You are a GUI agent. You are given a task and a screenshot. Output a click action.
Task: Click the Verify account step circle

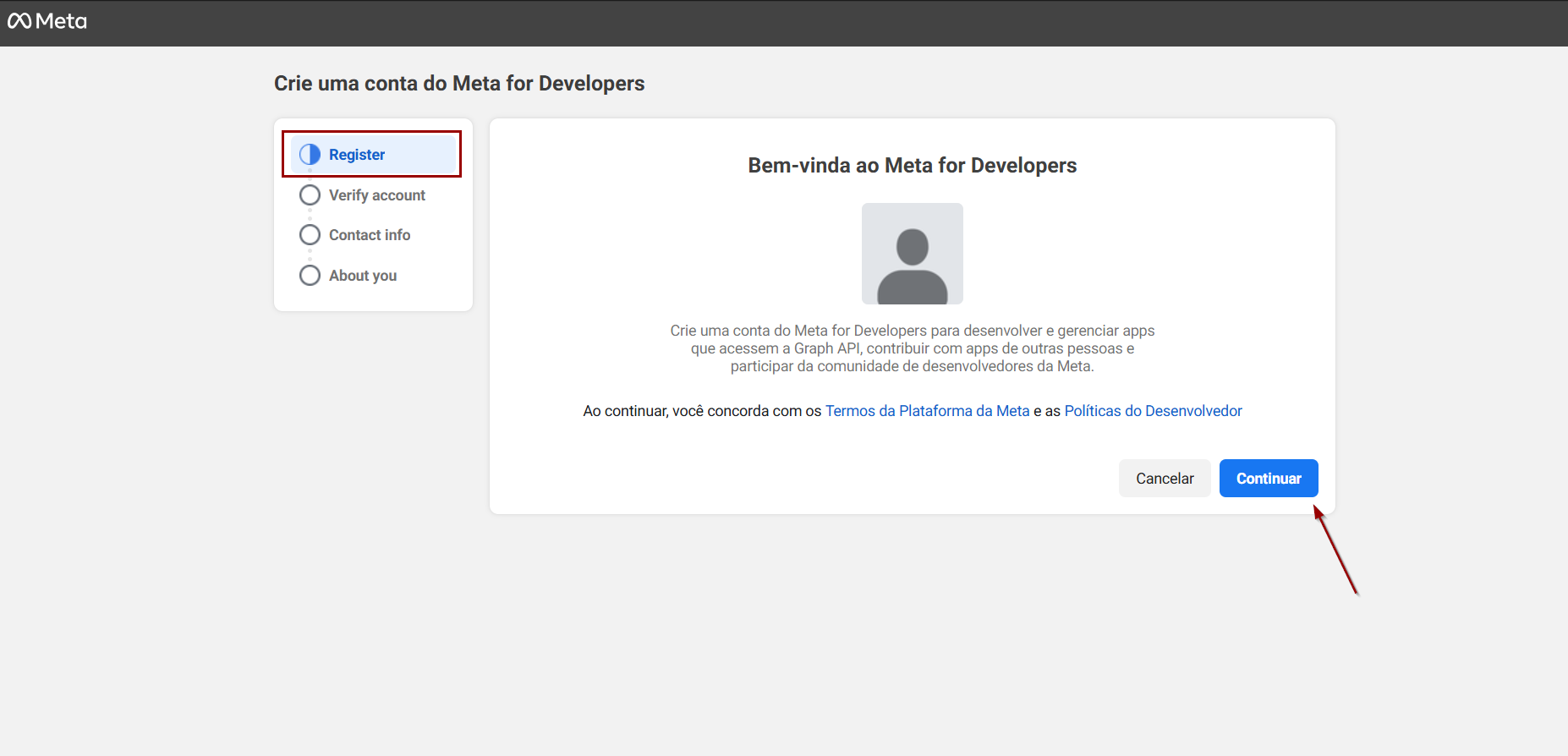(x=310, y=195)
